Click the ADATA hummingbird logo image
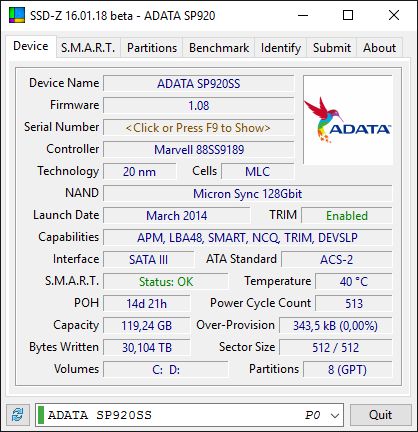The width and height of the screenshot is (418, 432). pyautogui.click(x=348, y=120)
